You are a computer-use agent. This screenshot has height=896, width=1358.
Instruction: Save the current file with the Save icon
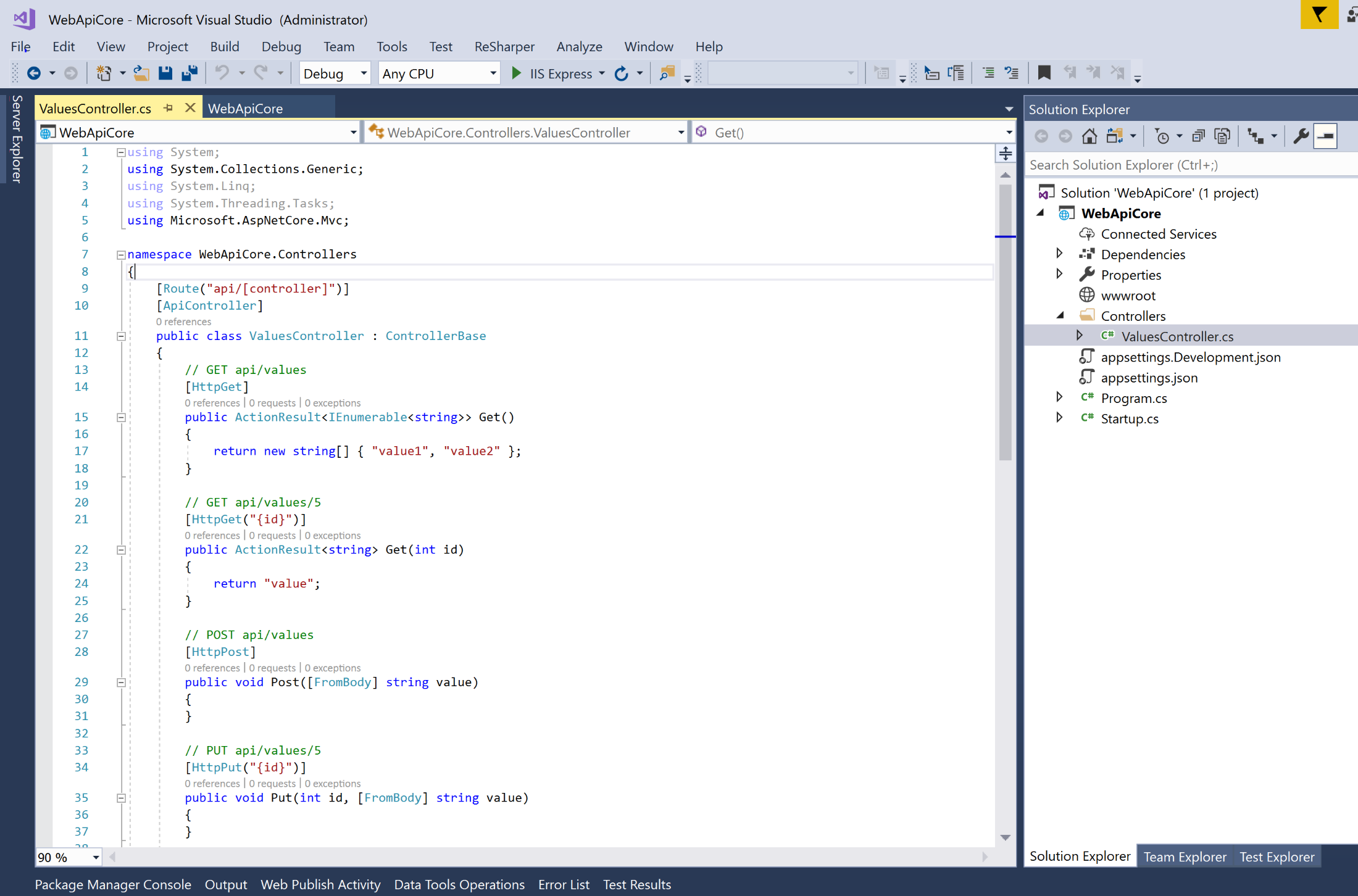165,73
